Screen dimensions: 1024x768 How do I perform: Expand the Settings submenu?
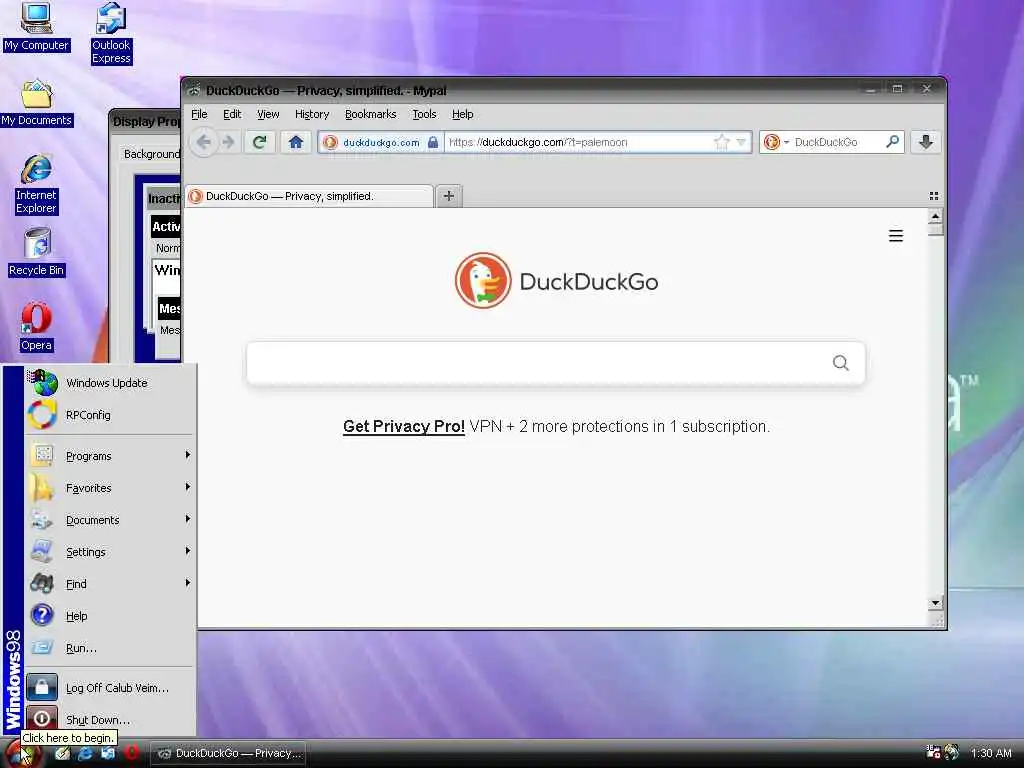point(111,551)
